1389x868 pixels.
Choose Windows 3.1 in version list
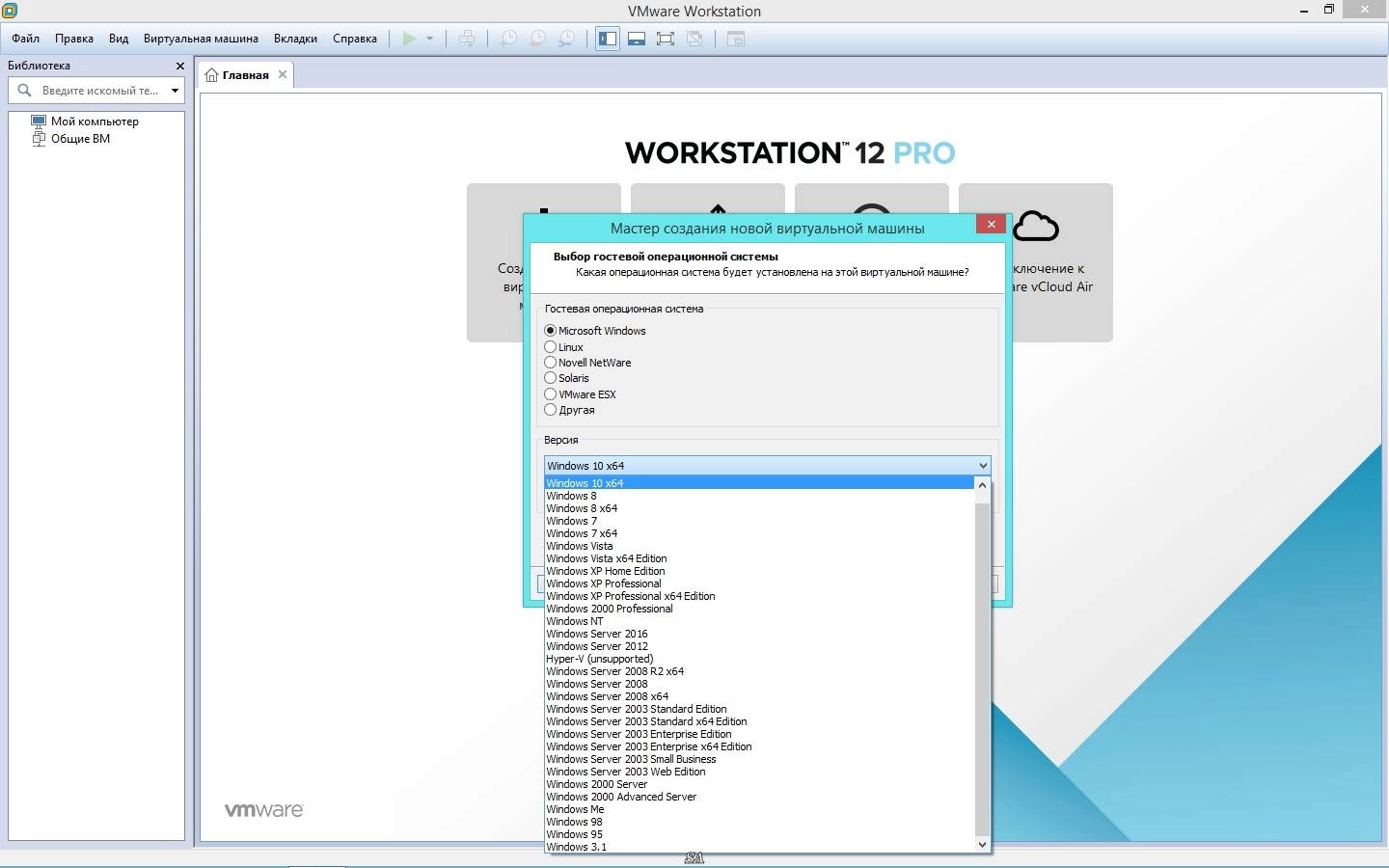coord(760,847)
